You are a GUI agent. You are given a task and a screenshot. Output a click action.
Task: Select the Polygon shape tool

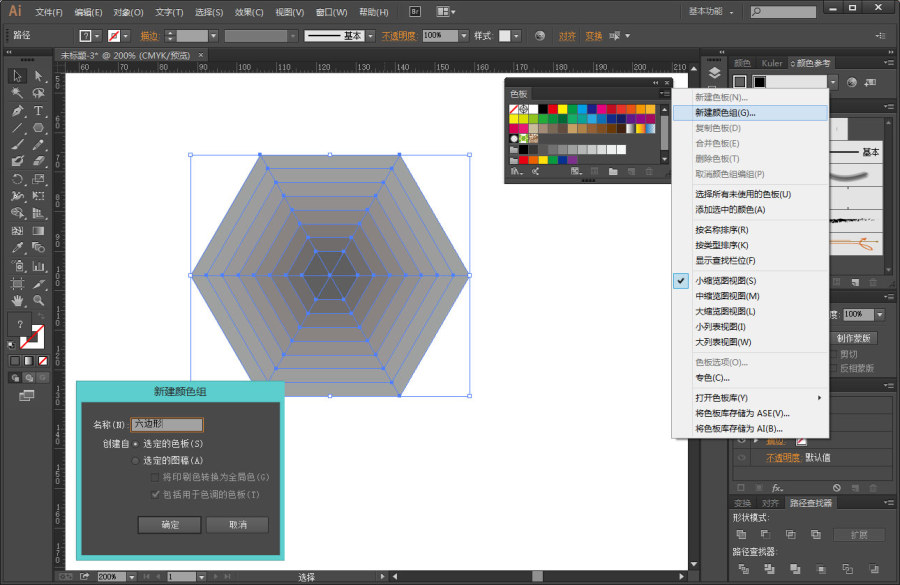(x=38, y=127)
